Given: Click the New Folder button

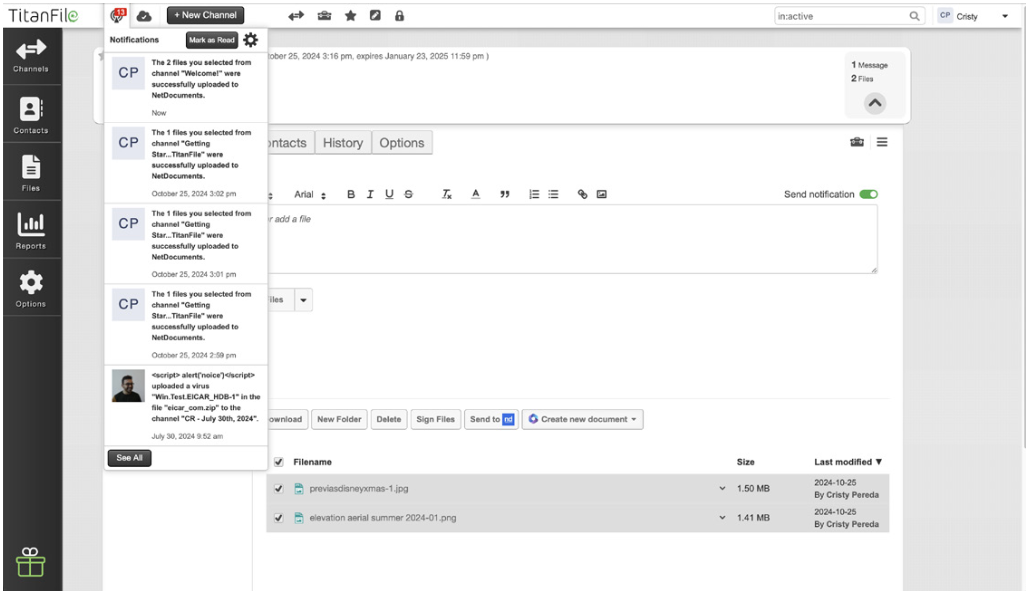Looking at the screenshot, I should pos(339,419).
